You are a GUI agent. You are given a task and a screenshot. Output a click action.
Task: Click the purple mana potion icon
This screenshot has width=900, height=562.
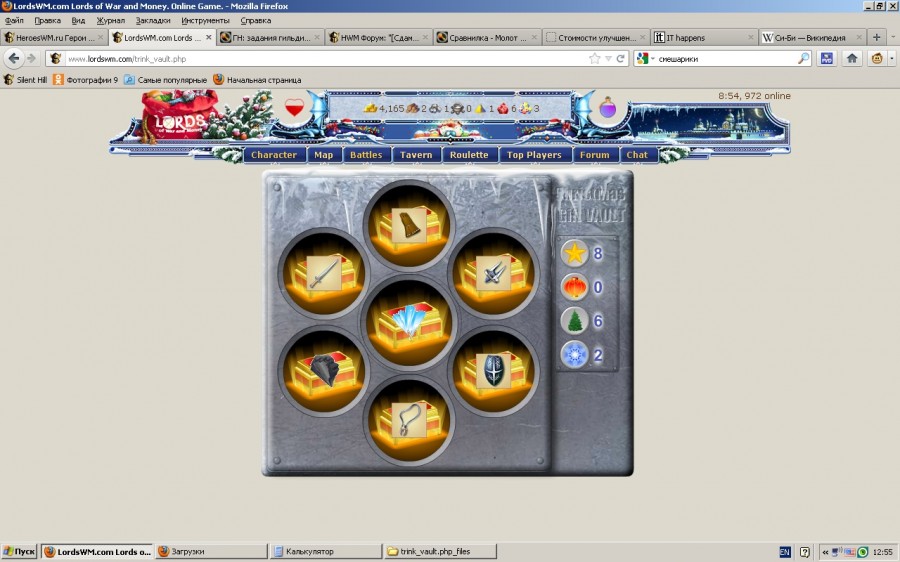tap(607, 107)
